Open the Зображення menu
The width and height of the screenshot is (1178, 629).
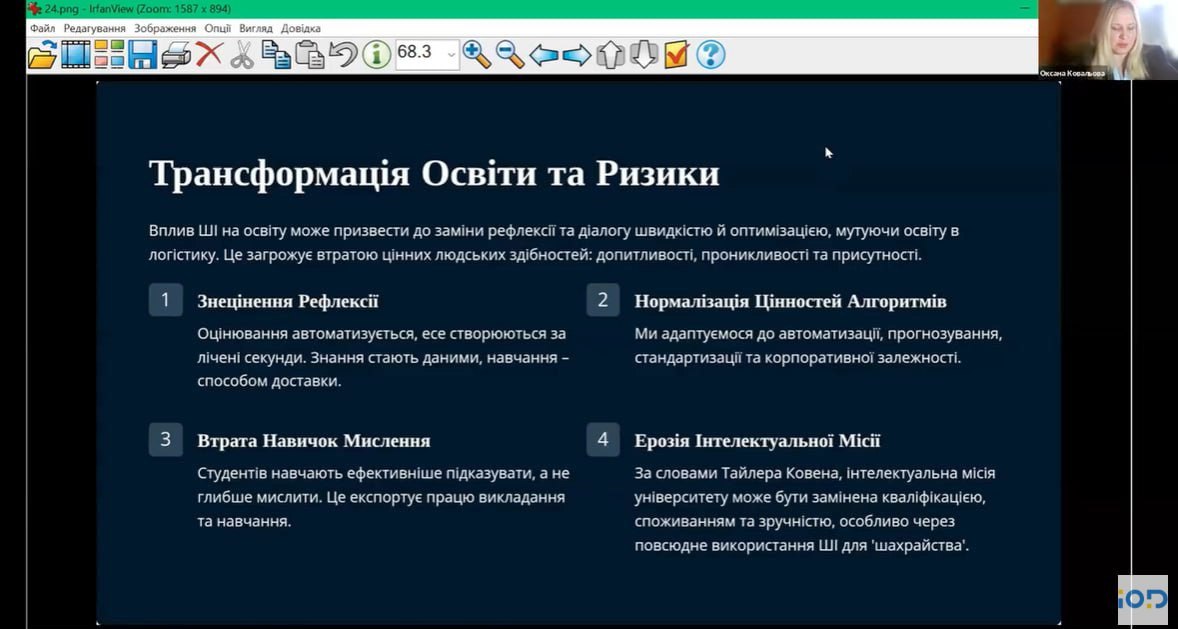tap(166, 28)
